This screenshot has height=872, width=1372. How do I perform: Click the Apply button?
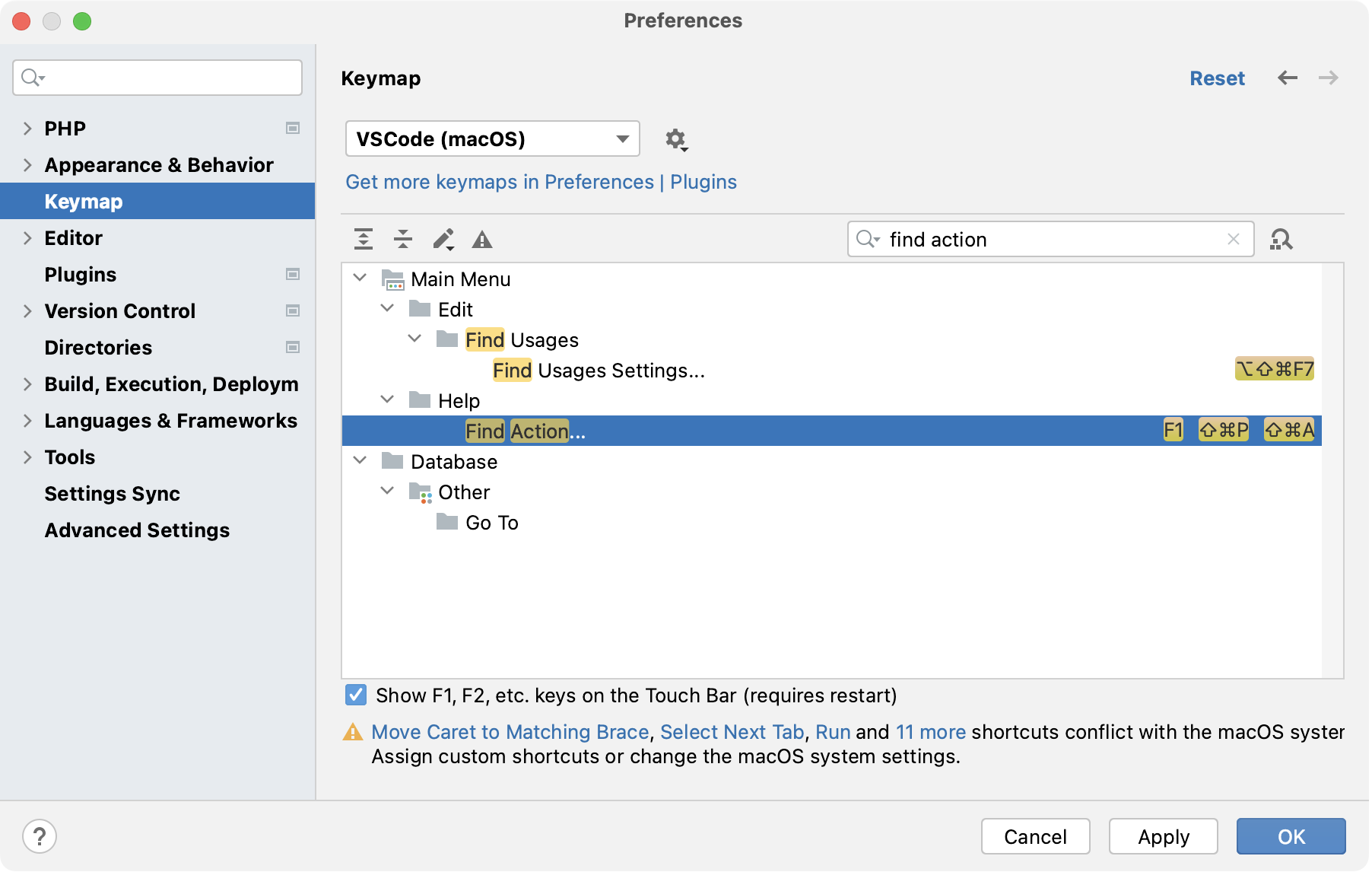1163,836
